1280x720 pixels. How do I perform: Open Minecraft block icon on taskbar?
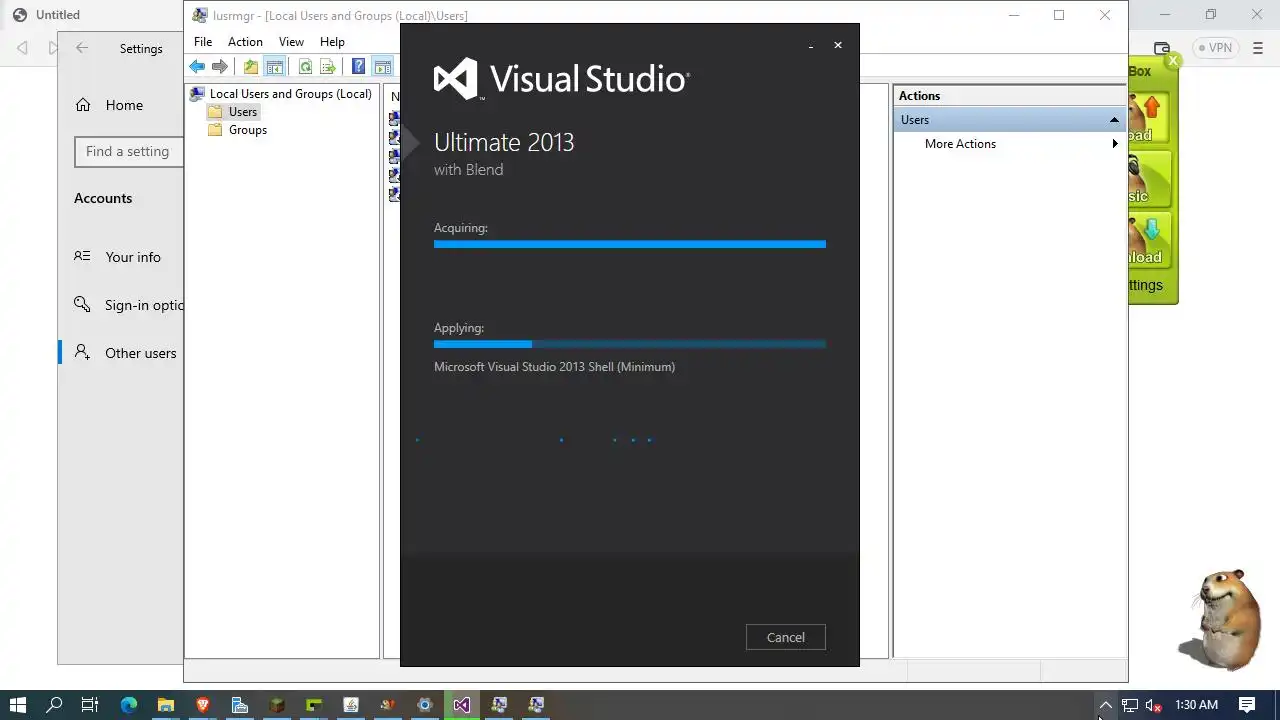(277, 705)
